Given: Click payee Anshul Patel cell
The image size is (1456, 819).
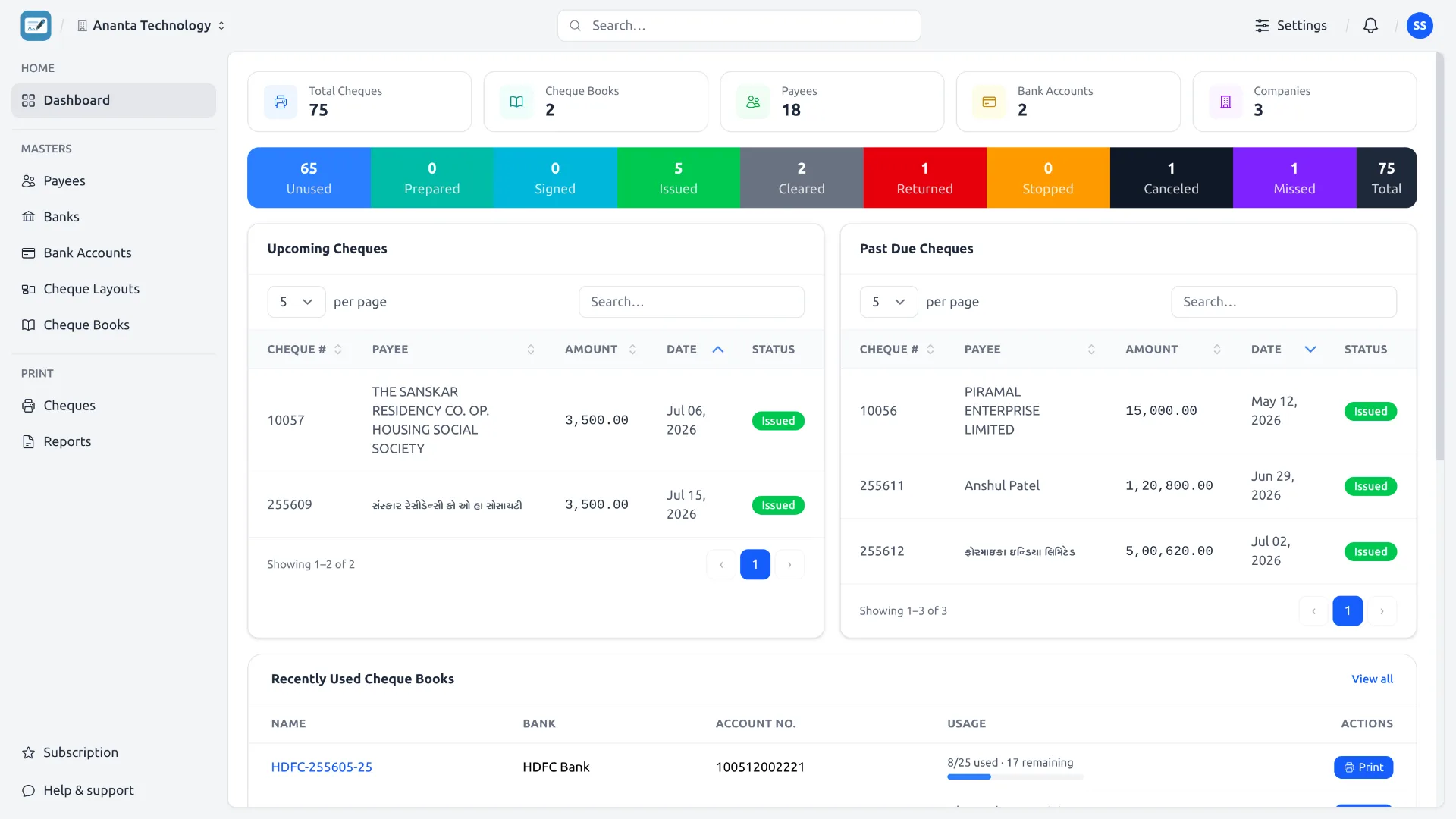Looking at the screenshot, I should [x=1002, y=486].
